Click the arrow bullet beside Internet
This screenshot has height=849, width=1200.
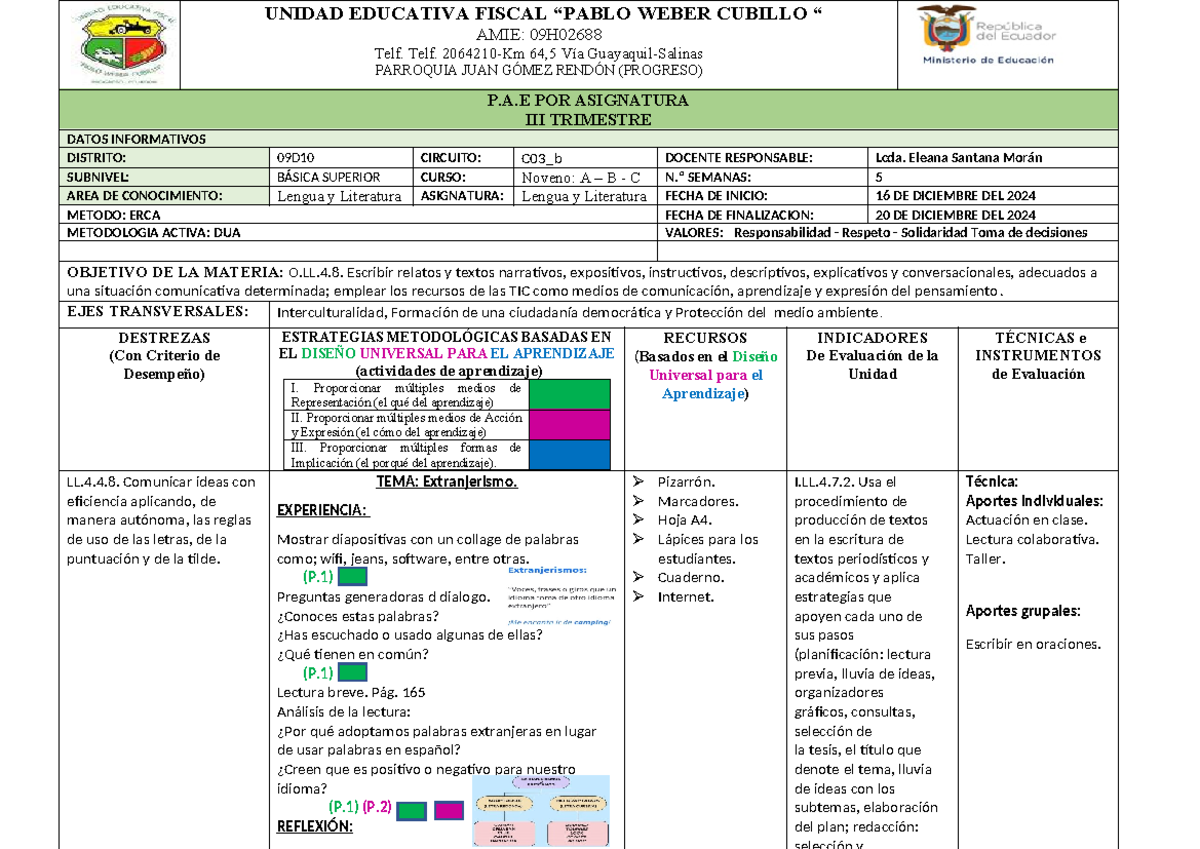click(640, 597)
